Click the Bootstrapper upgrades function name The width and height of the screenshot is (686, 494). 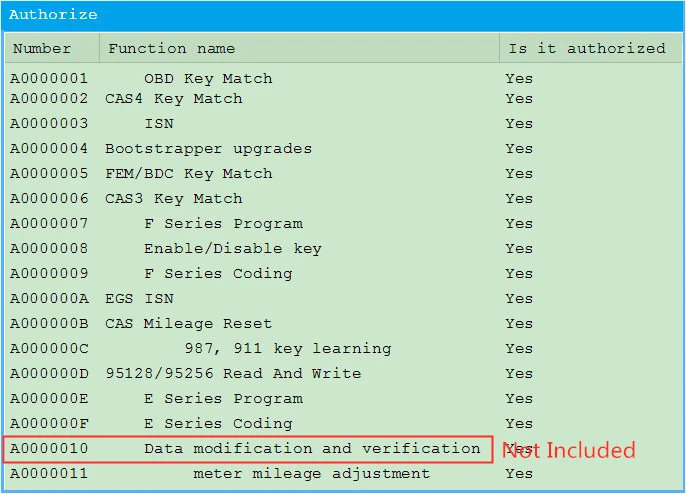(x=208, y=149)
